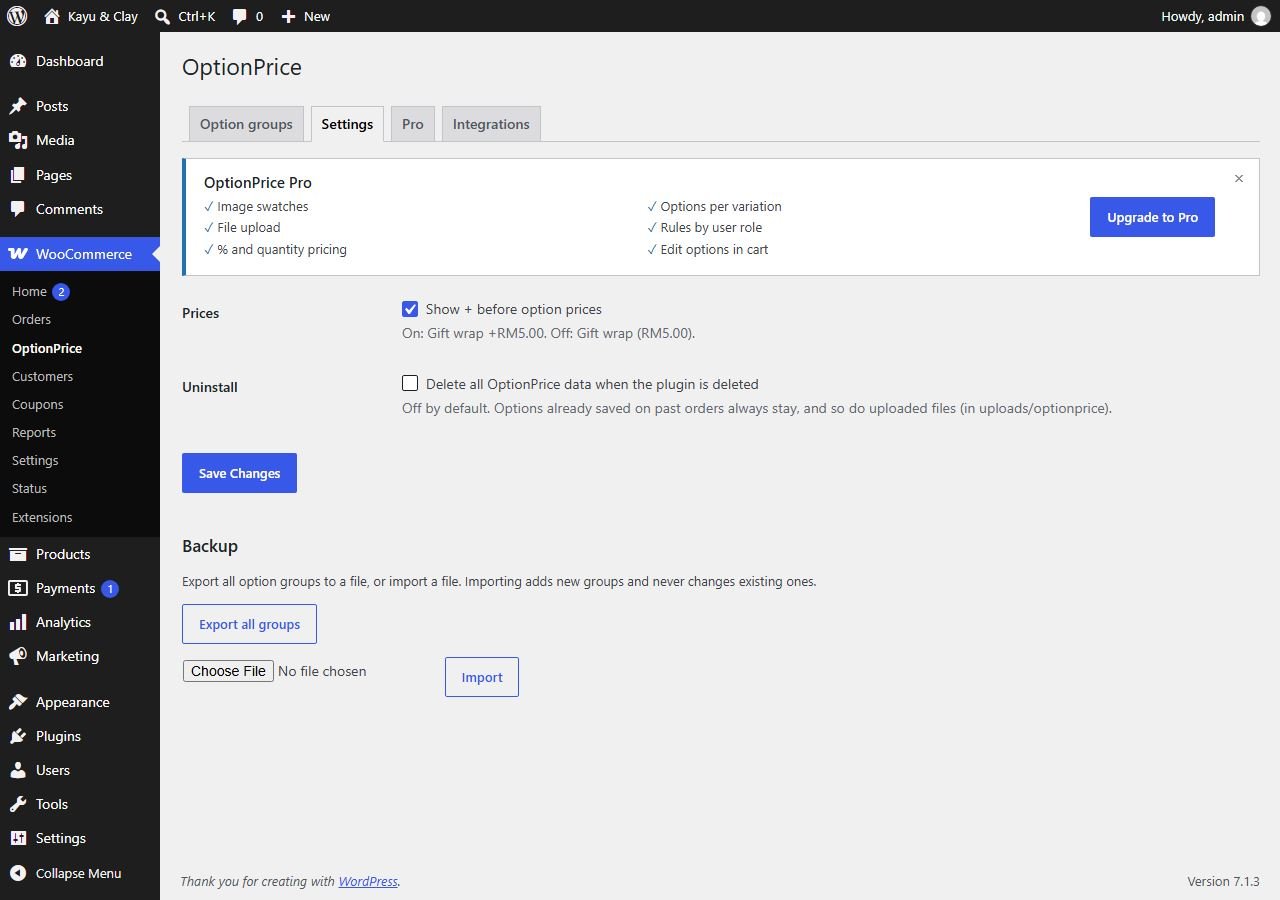This screenshot has height=900, width=1280.
Task: Click the Users person icon
Action: click(x=18, y=770)
